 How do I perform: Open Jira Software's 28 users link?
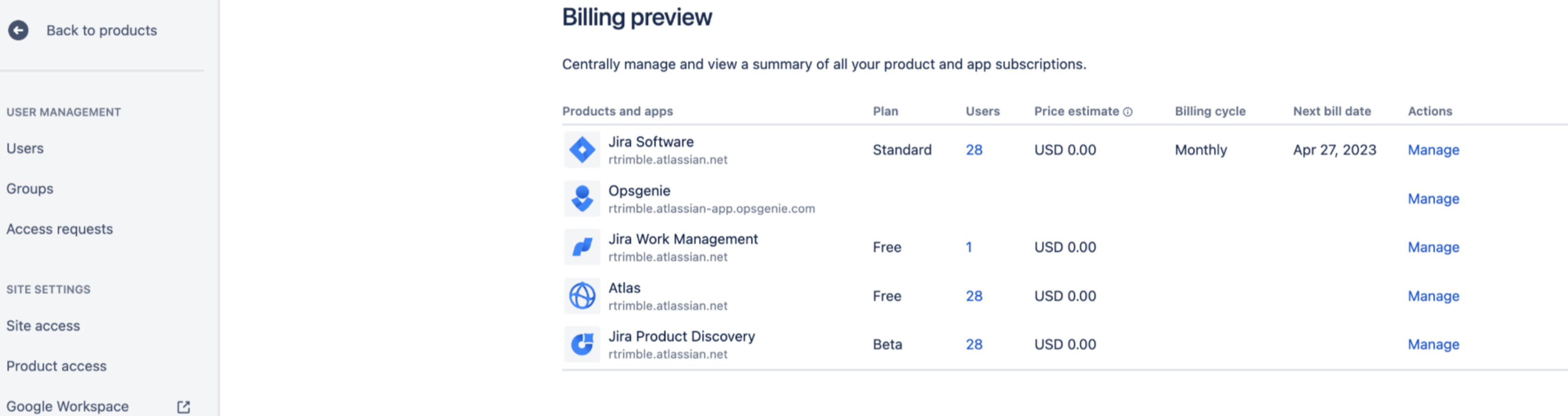pyautogui.click(x=974, y=150)
